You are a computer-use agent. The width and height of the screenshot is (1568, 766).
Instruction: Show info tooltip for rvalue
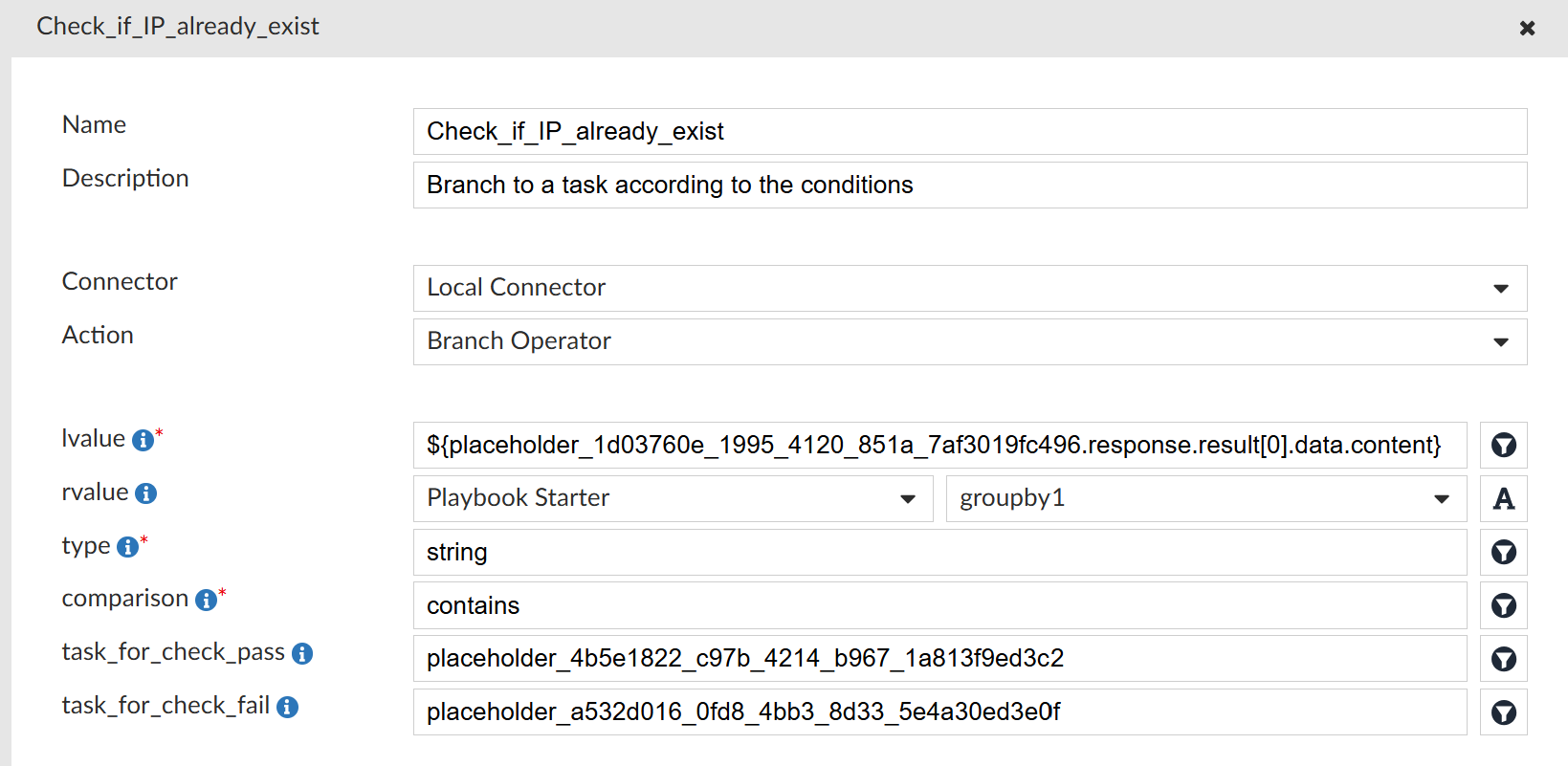(x=145, y=493)
